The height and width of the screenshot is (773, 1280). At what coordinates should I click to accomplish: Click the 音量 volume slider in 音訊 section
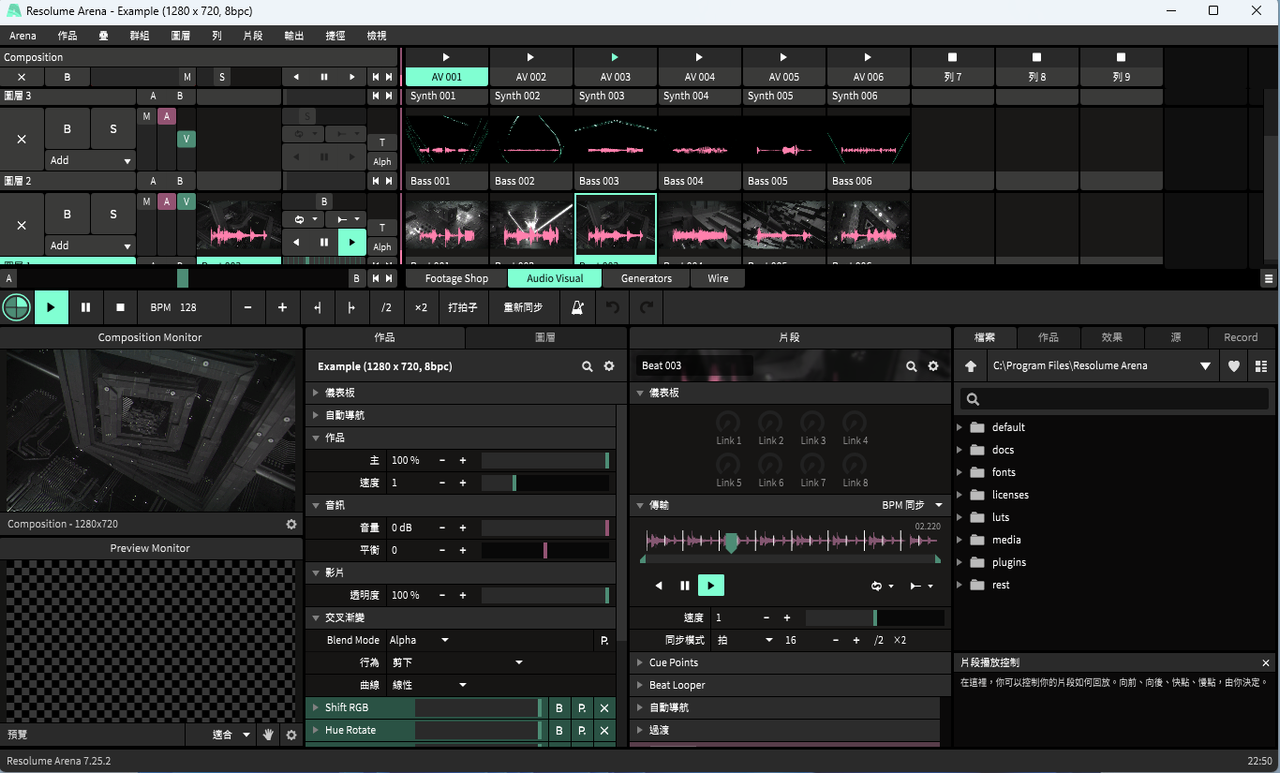pos(545,528)
